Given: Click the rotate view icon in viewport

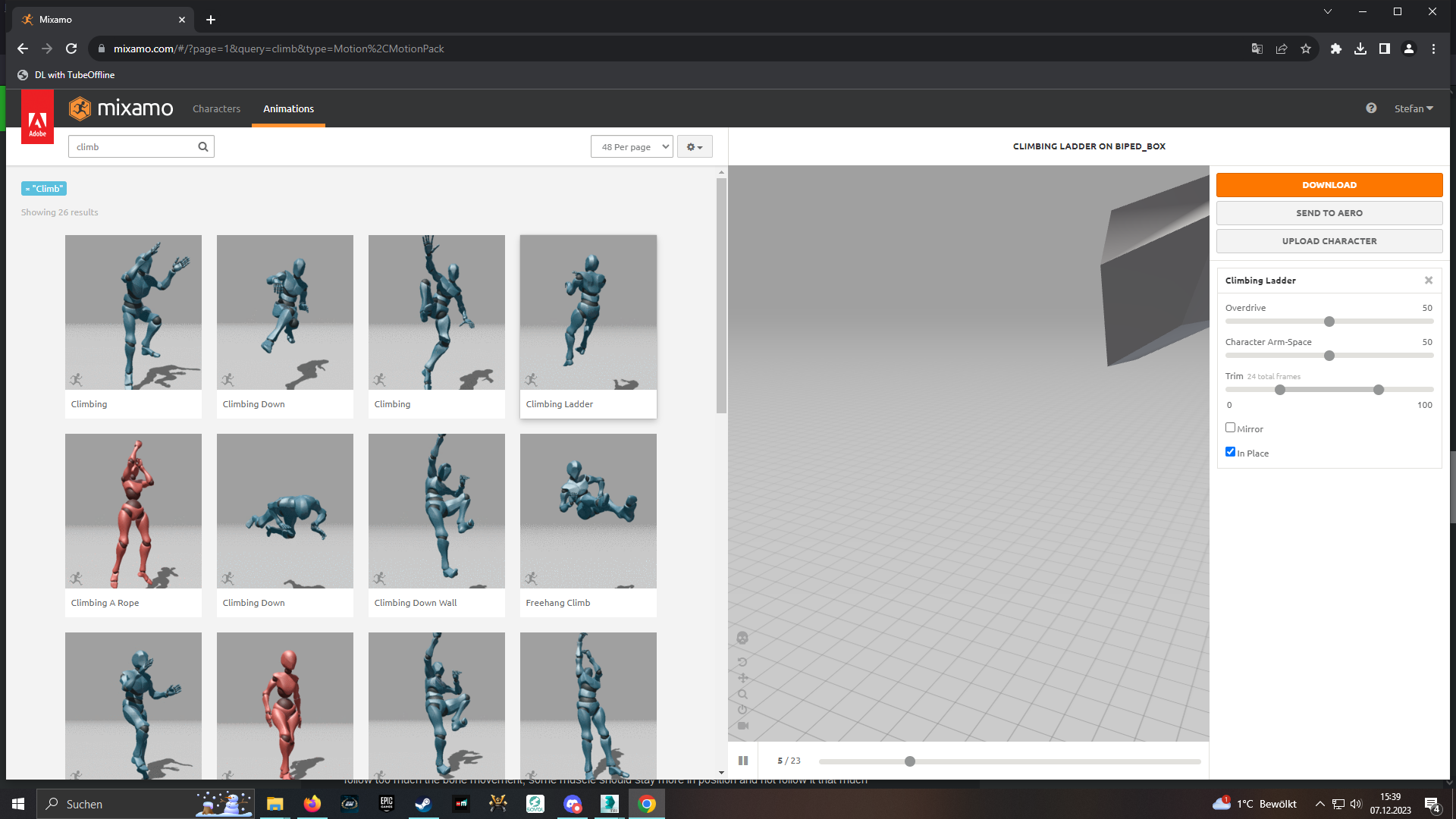Looking at the screenshot, I should [x=742, y=662].
